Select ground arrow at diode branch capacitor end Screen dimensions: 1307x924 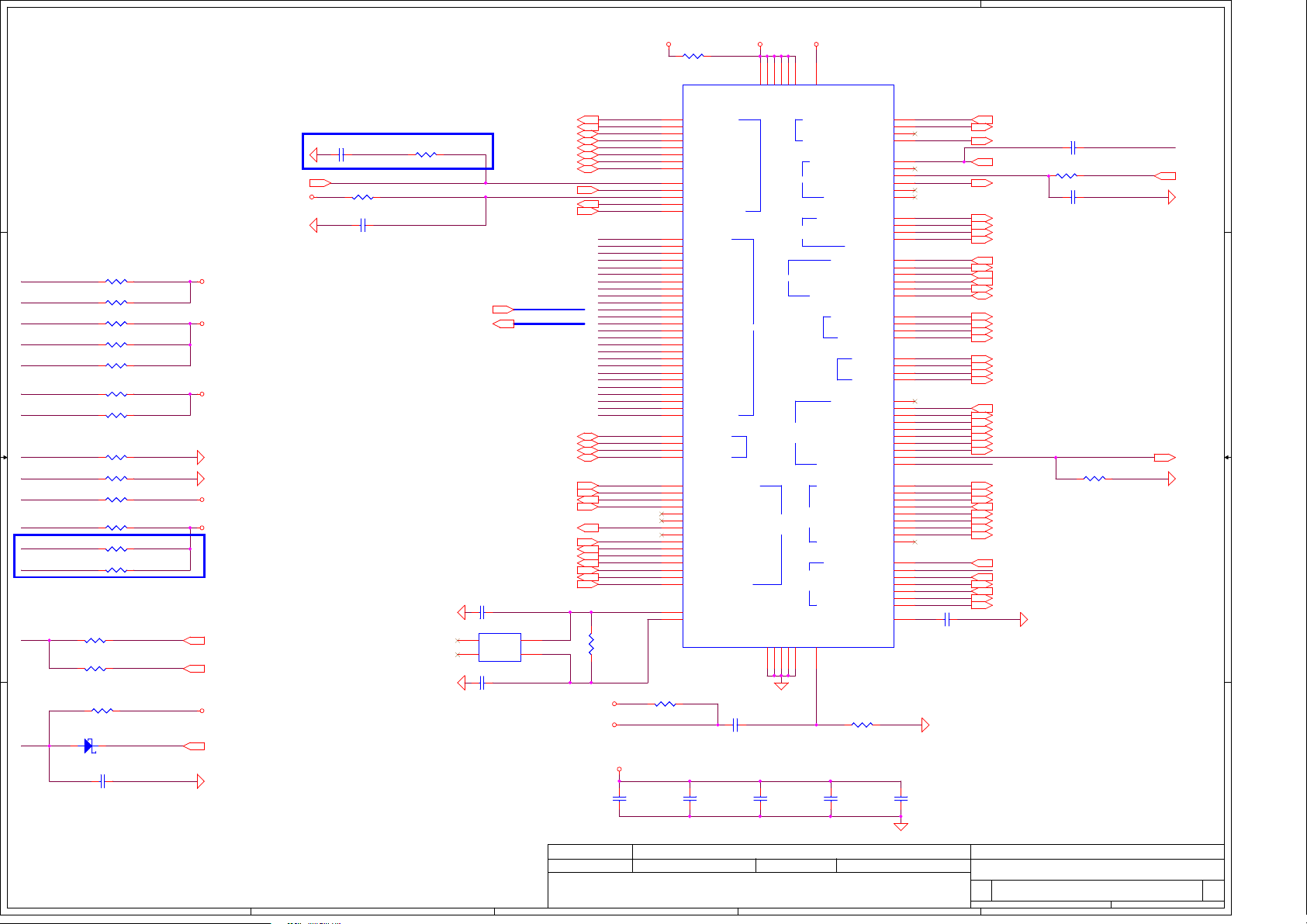[x=200, y=781]
